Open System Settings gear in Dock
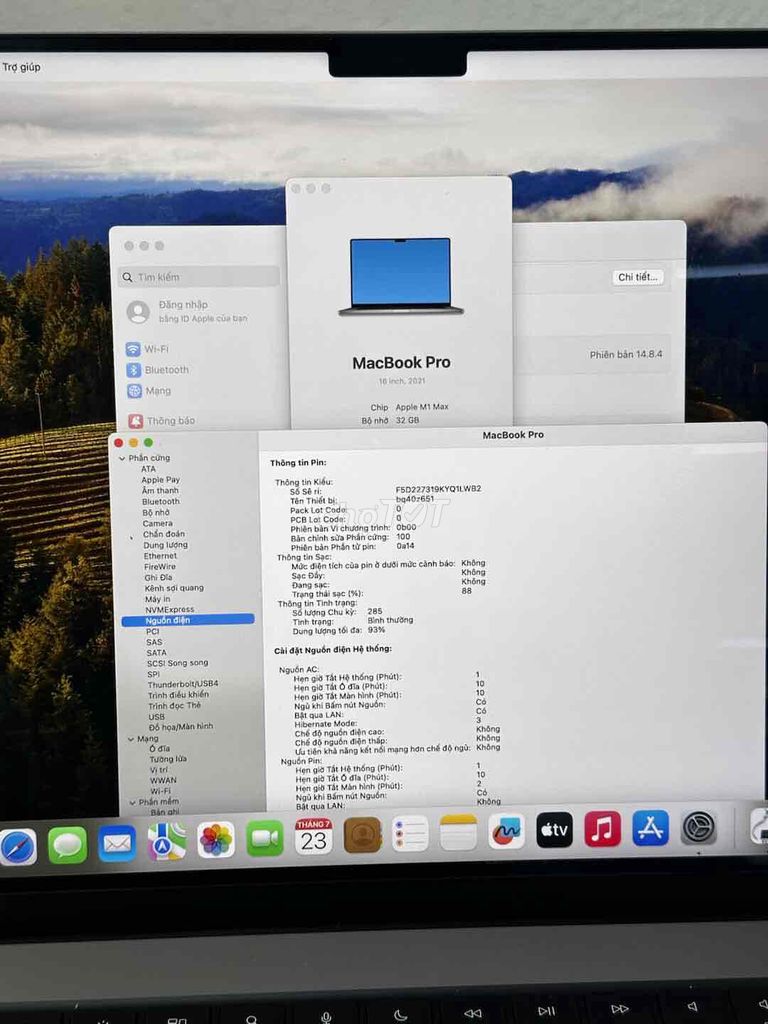Screen dimensions: 768x1024 click(x=699, y=827)
